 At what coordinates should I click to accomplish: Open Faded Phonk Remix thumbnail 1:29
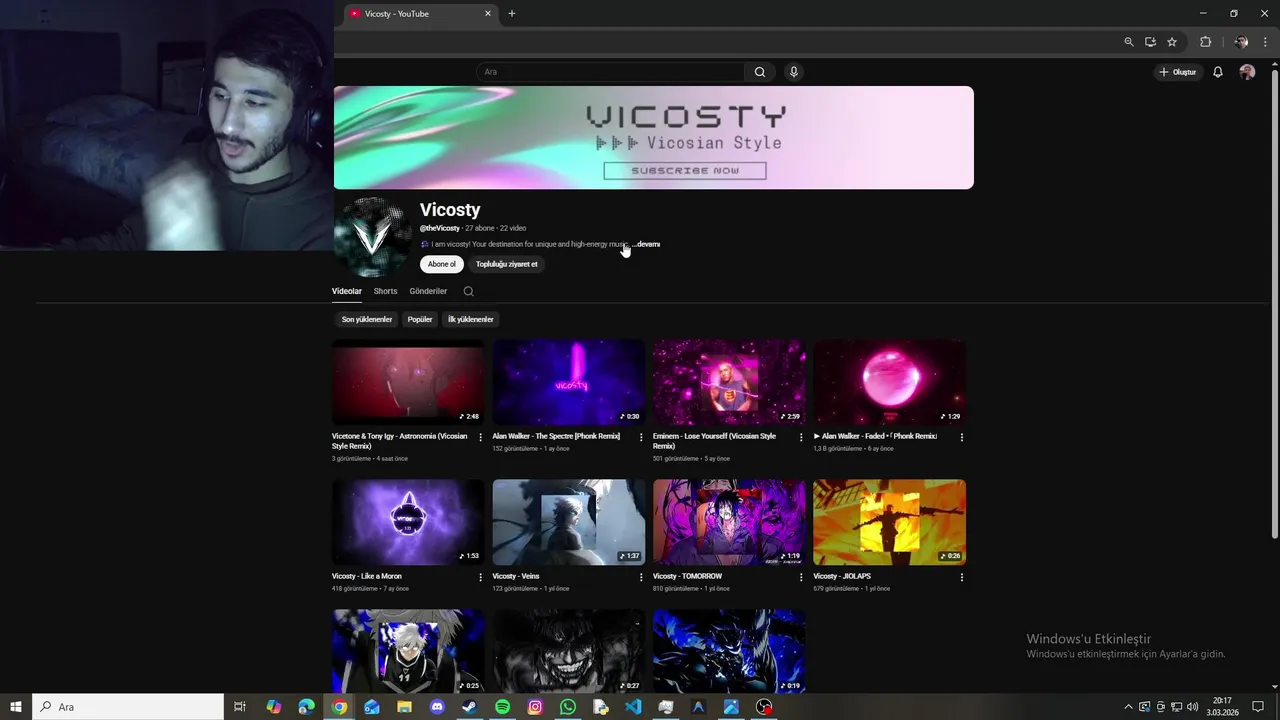point(889,382)
